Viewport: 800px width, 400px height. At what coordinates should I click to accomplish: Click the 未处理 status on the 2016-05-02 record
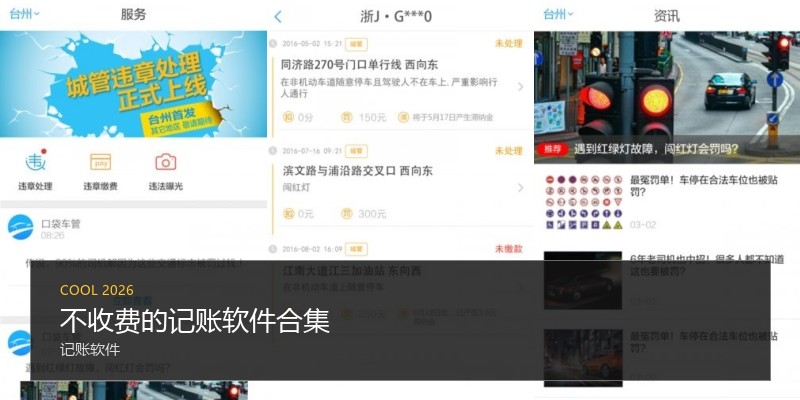509,44
